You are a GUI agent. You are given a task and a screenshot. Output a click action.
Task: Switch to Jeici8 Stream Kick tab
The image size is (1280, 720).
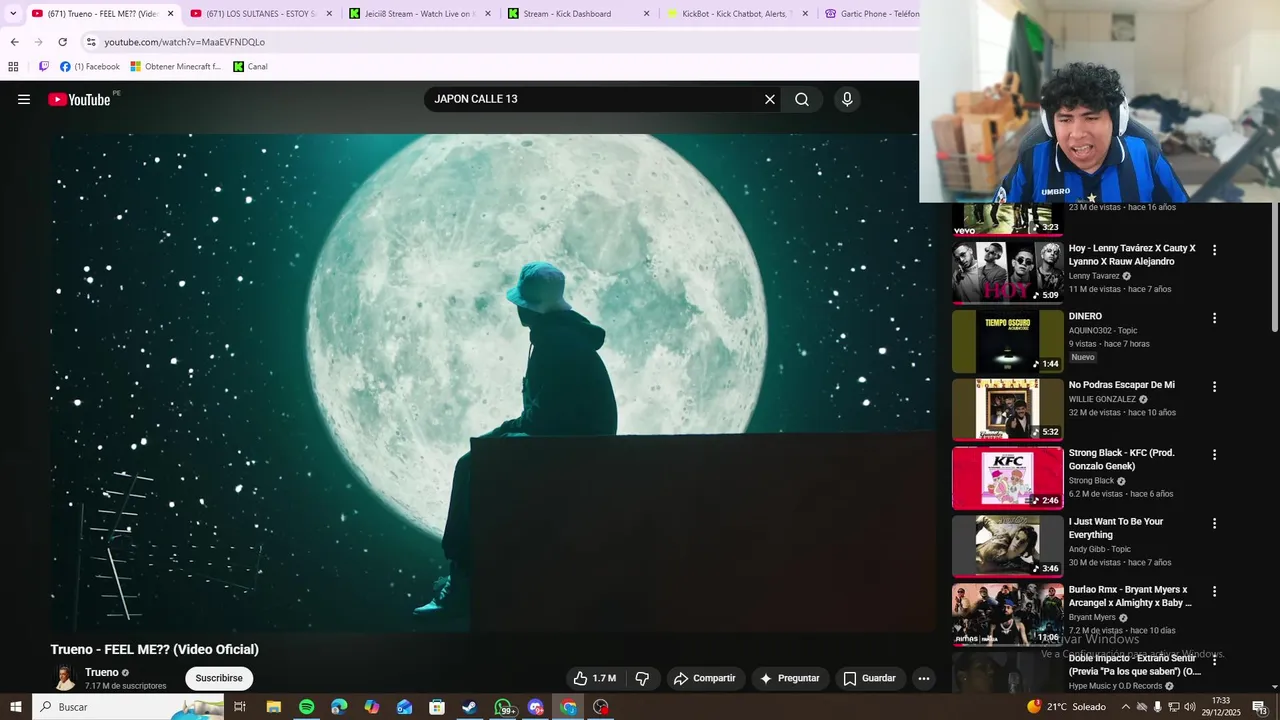420,14
